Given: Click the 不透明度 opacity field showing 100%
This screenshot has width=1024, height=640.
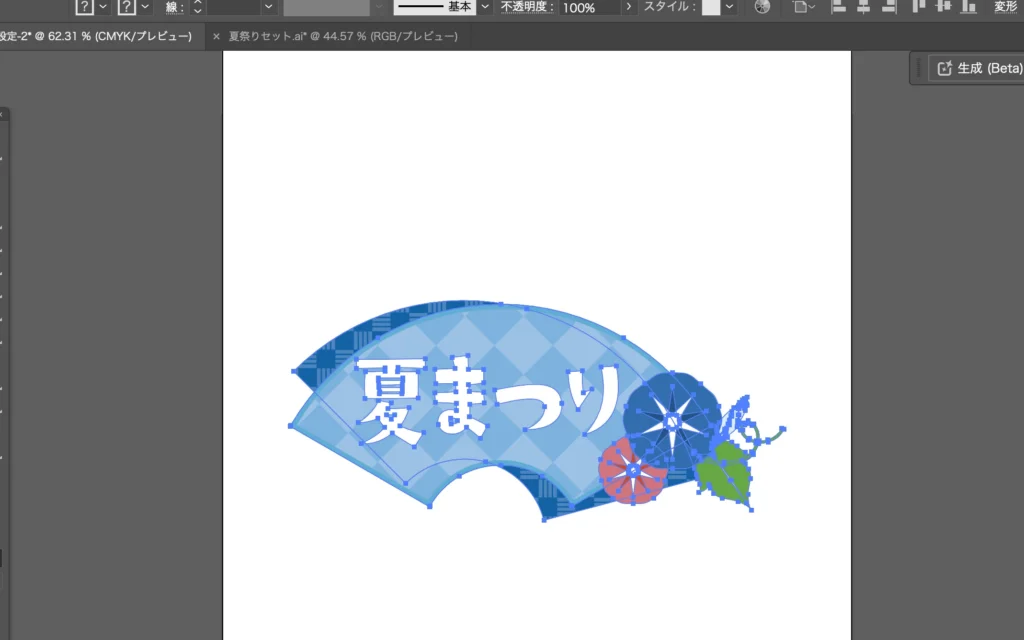Looking at the screenshot, I should tap(588, 7).
